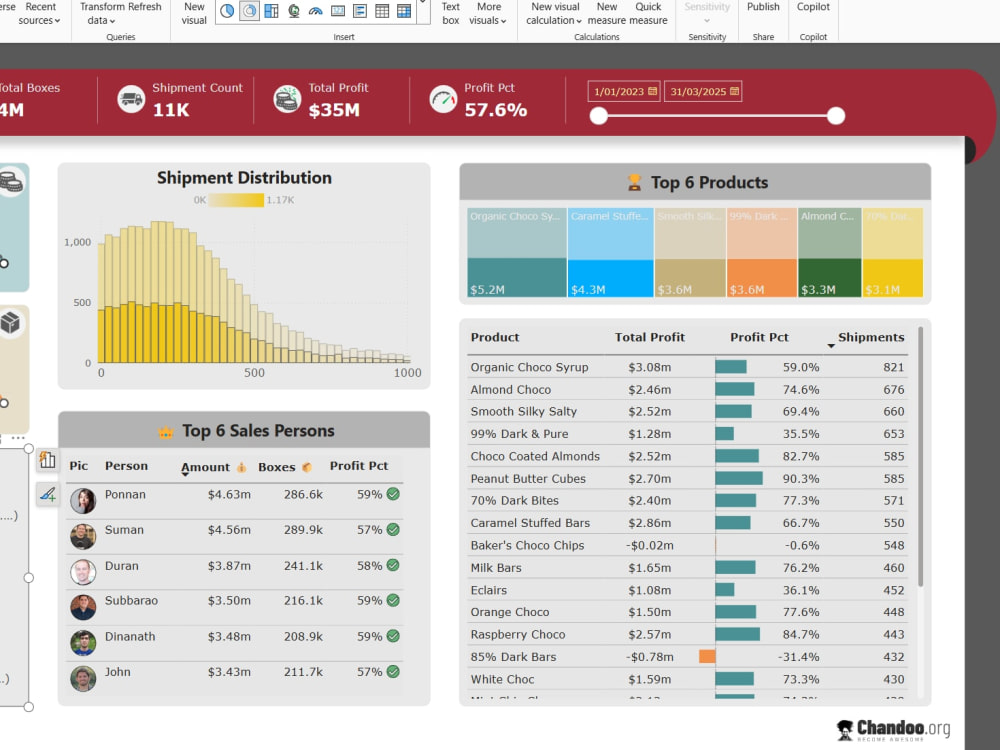Click the Refresh button
This screenshot has height=750, width=1000.
(x=145, y=6)
